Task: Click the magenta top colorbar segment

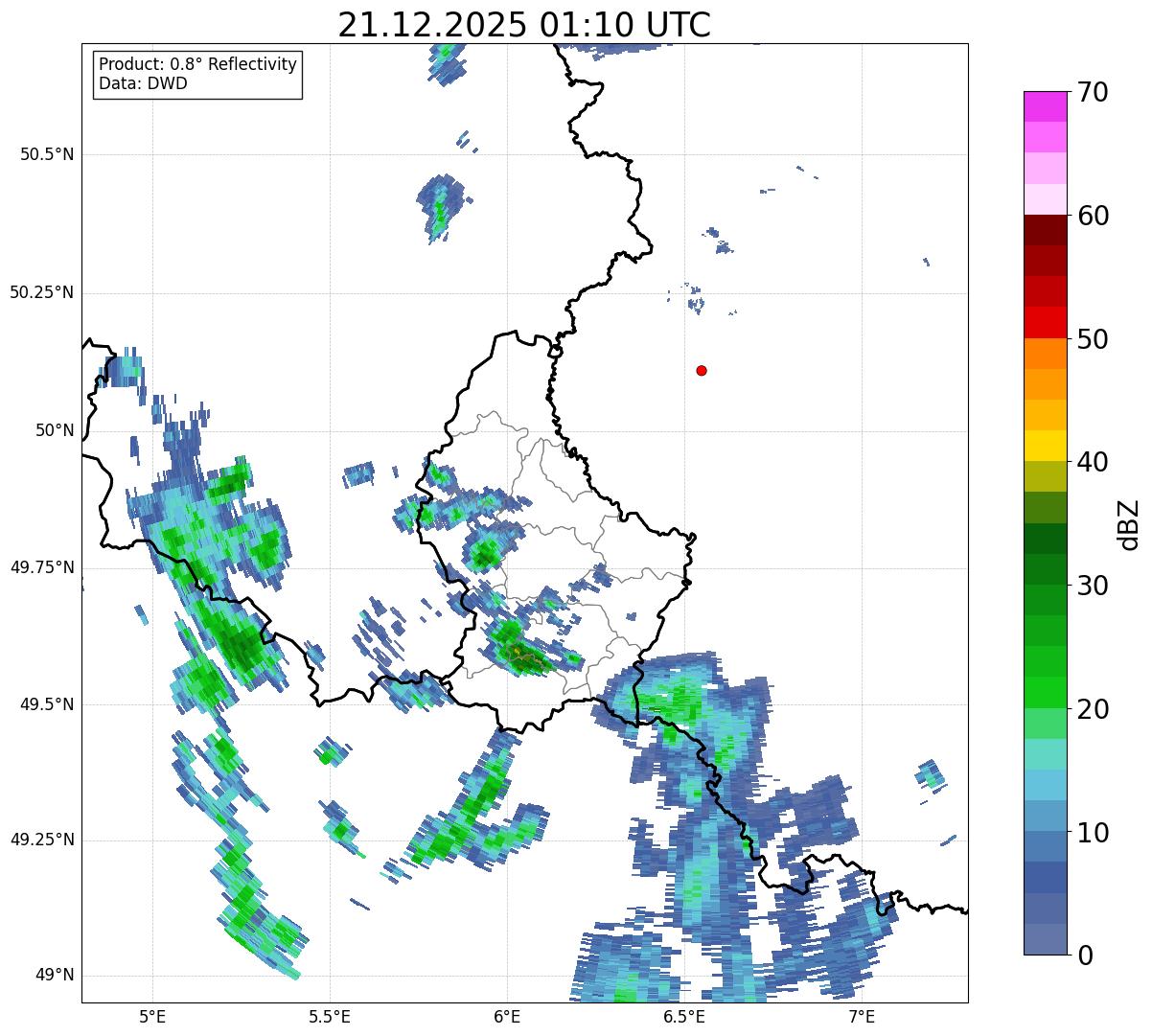Action: (x=1045, y=106)
